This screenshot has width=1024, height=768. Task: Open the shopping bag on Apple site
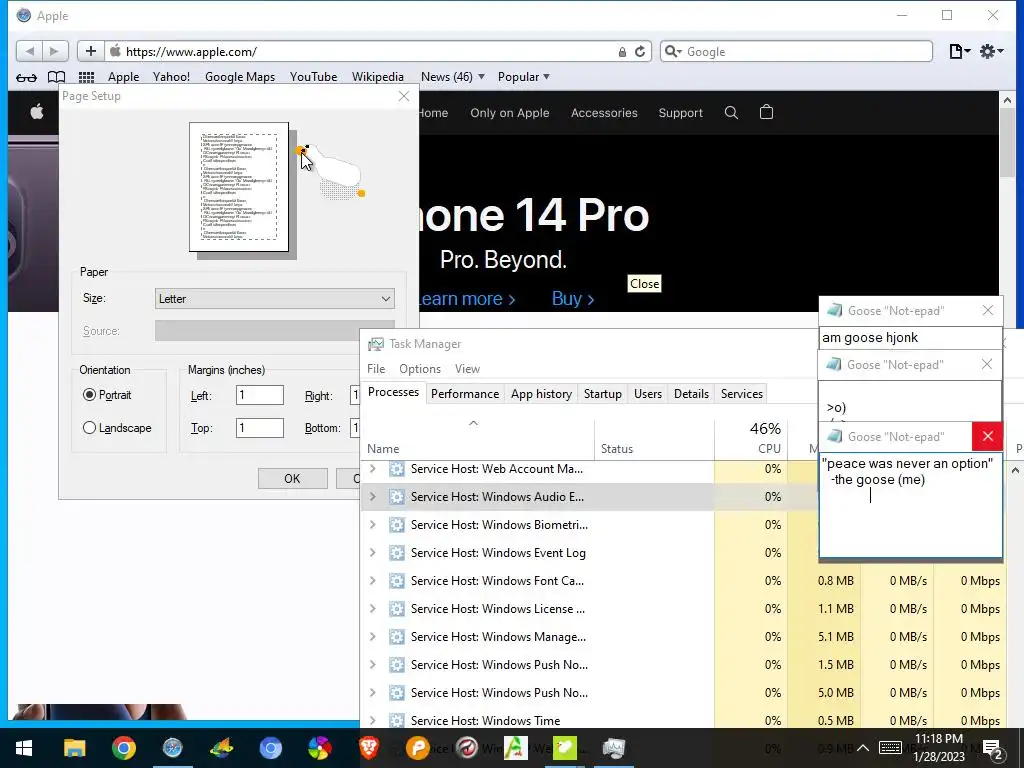point(766,112)
